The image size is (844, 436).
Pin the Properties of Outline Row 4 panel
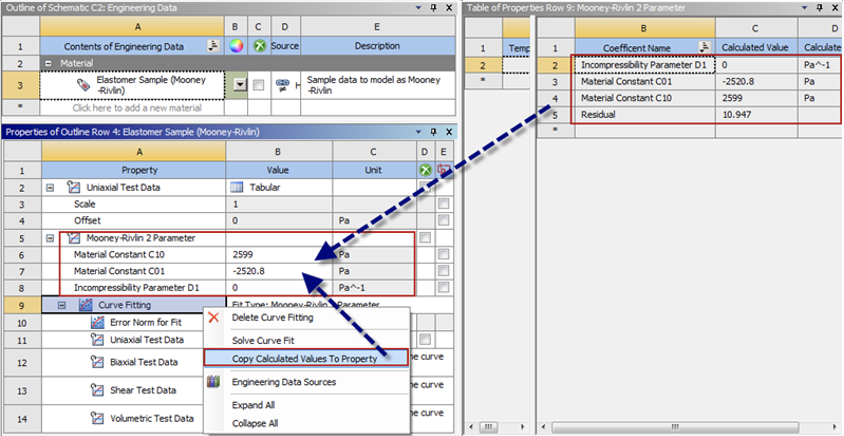[434, 132]
